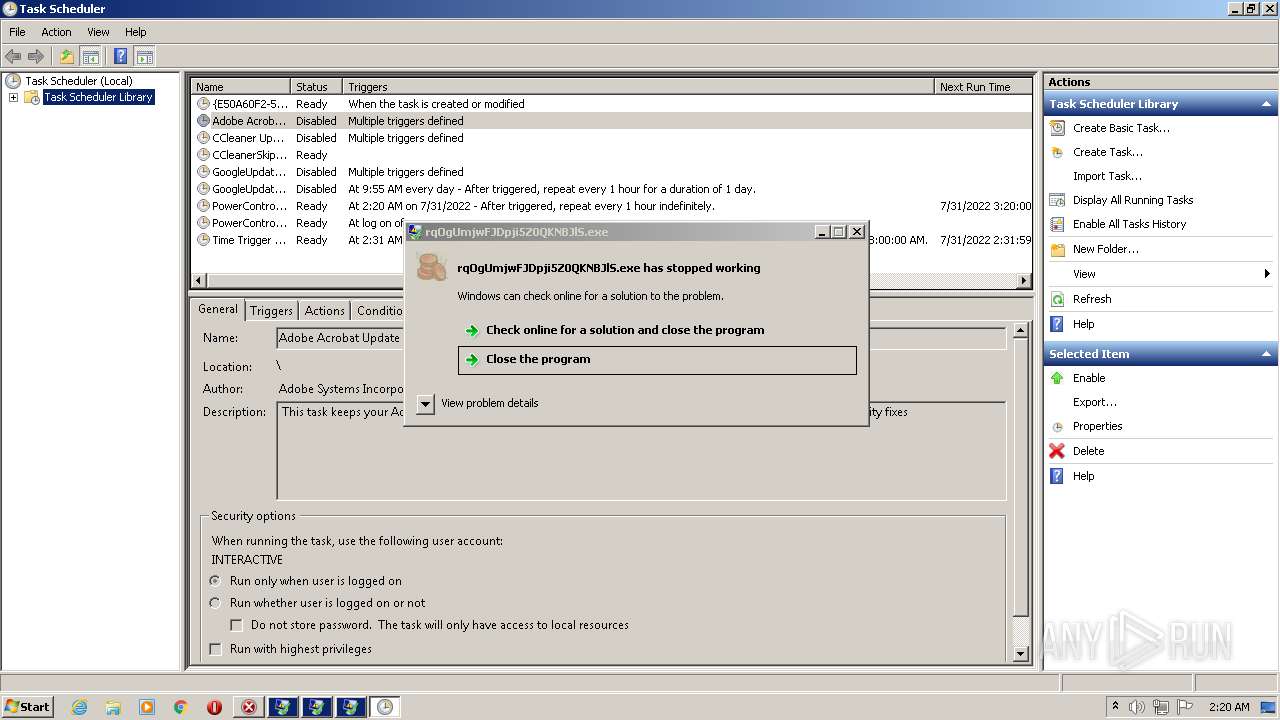The width and height of the screenshot is (1280, 720).
Task: Expand View problem details arrow
Action: click(x=425, y=403)
